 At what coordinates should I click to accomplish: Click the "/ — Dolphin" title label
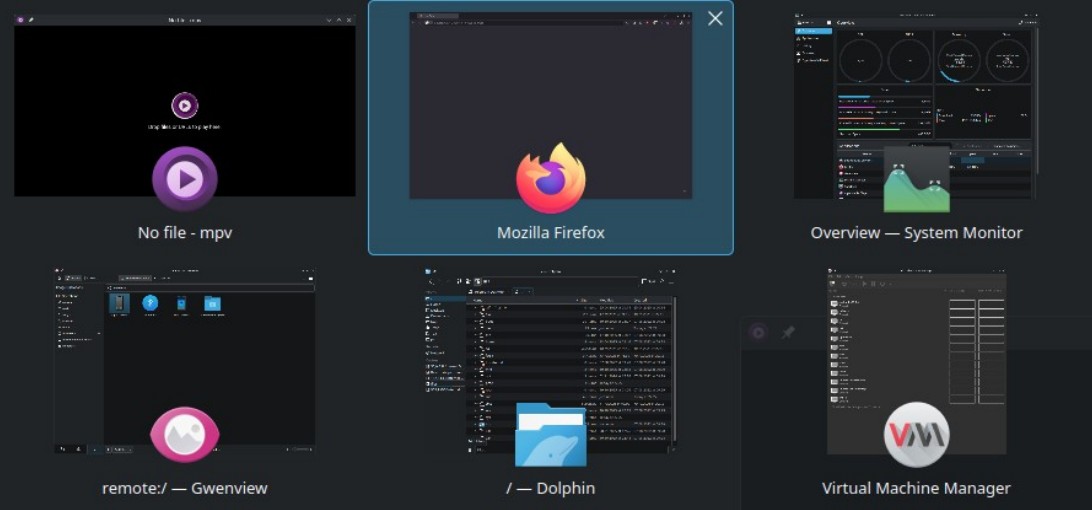coord(550,489)
